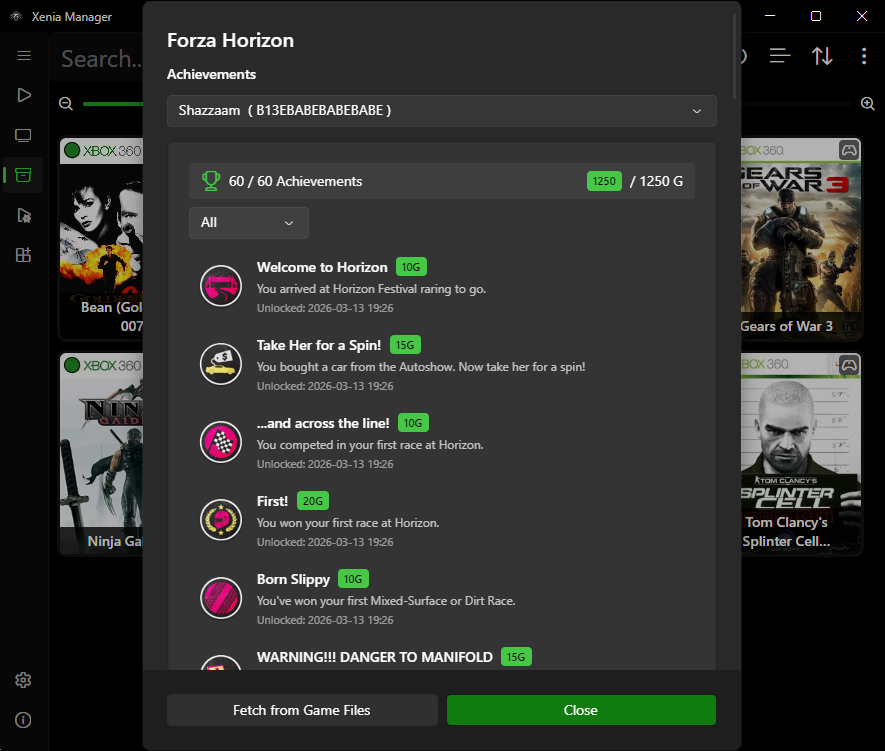Click the trophy icon in achievements summary
The image size is (885, 751).
211,181
